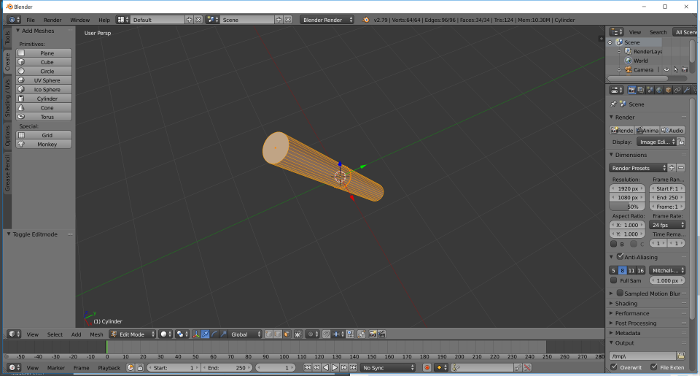
Task: Open the Render tab in Properties header
Action: click(x=632, y=90)
